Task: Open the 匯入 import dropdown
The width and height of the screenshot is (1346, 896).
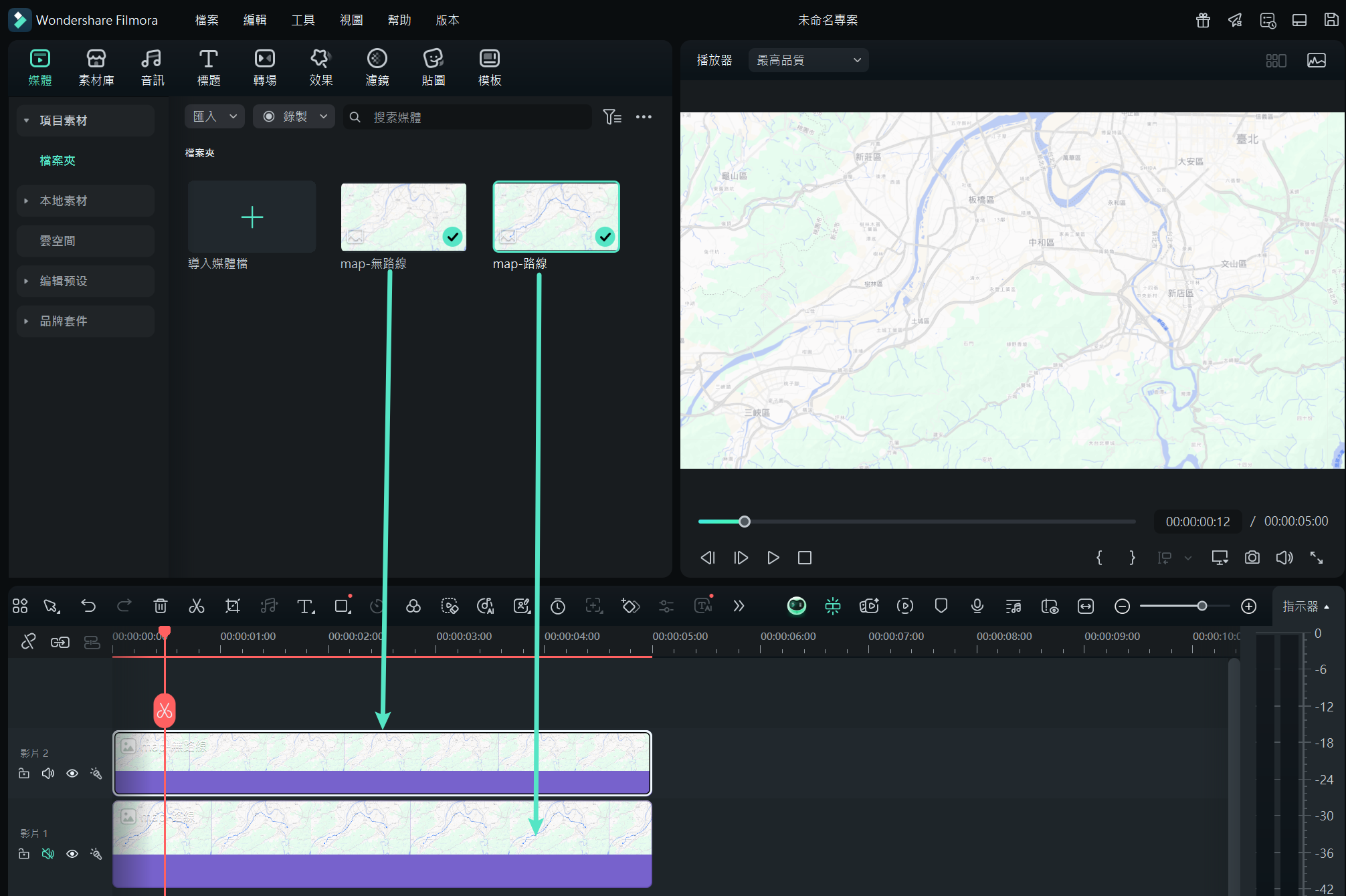Action: tap(215, 116)
